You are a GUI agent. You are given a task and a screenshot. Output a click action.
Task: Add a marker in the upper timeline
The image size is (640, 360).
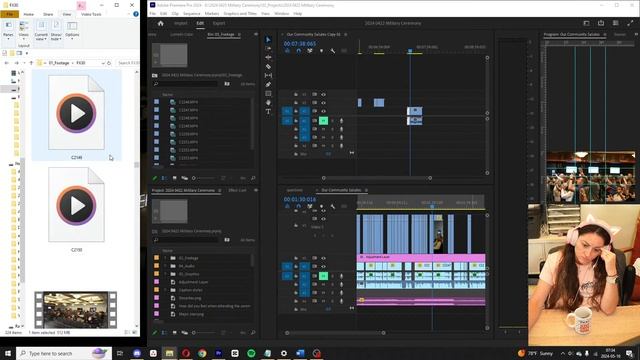tap(321, 51)
